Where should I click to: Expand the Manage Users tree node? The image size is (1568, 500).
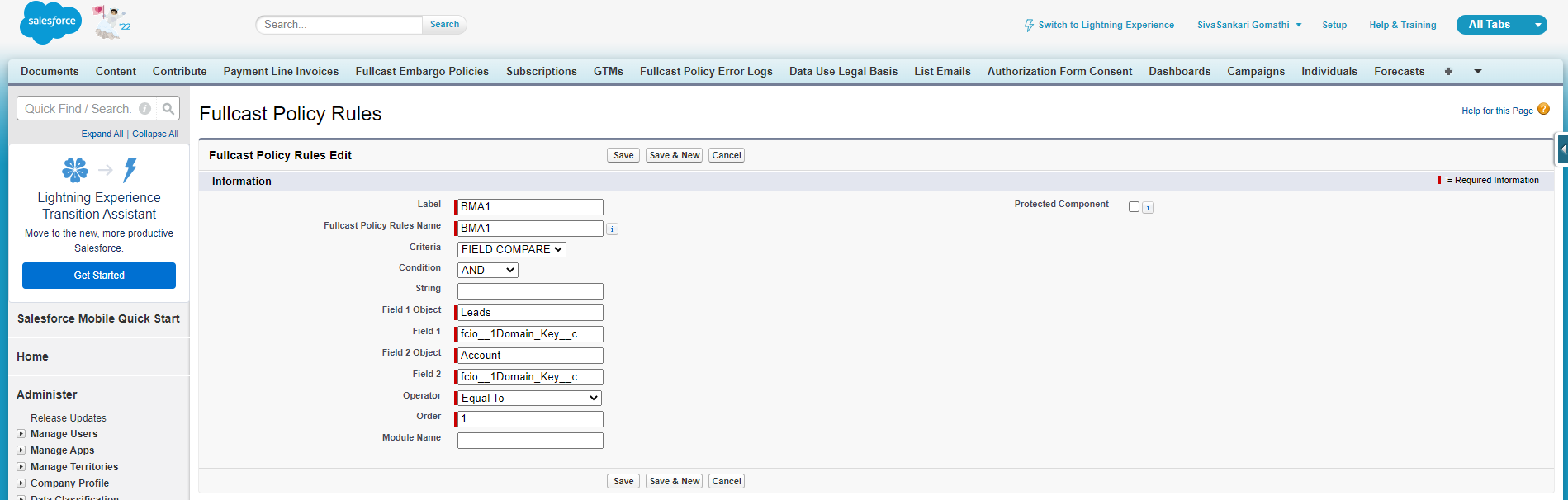pyautogui.click(x=21, y=434)
